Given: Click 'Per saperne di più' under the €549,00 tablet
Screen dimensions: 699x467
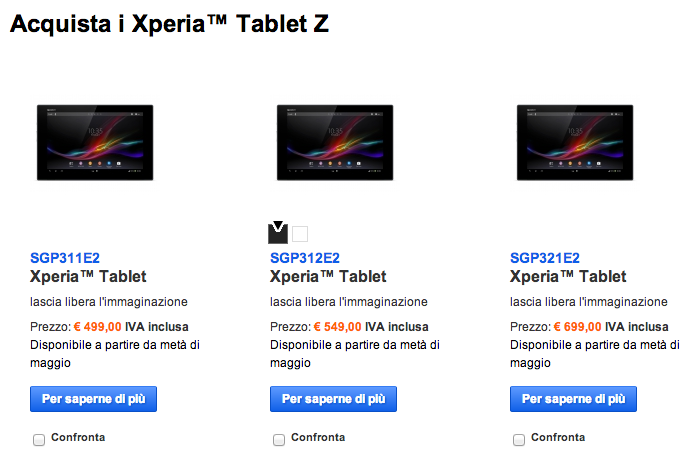Looking at the screenshot, I should click(x=333, y=399).
